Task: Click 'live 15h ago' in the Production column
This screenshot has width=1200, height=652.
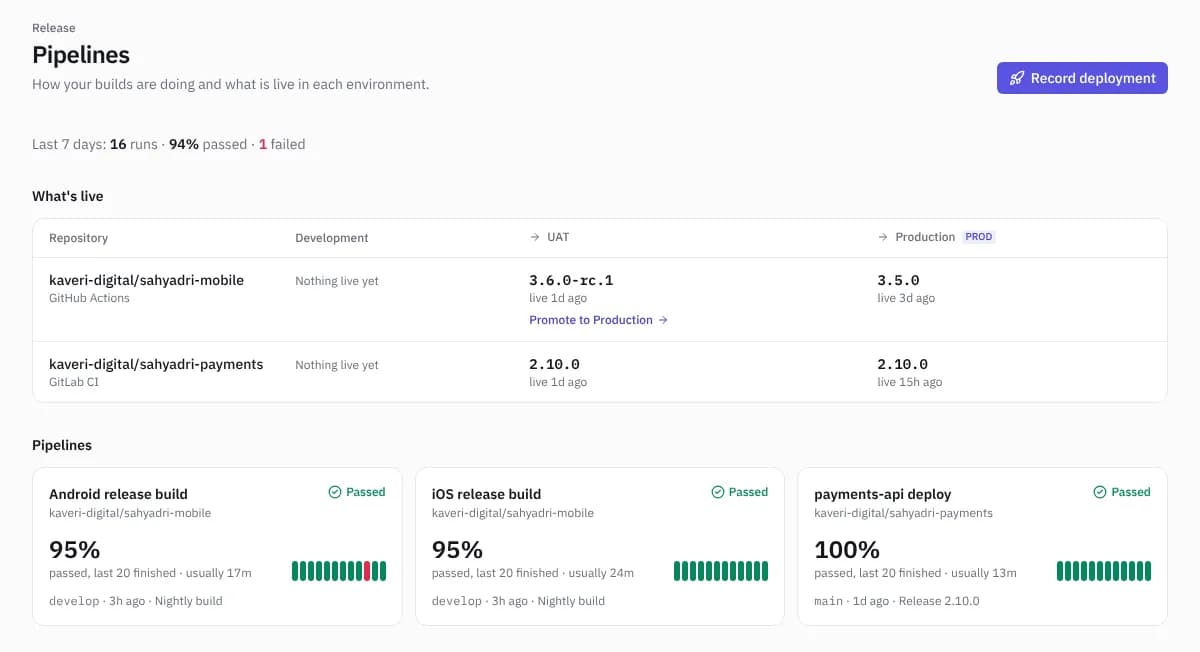Action: tap(909, 382)
